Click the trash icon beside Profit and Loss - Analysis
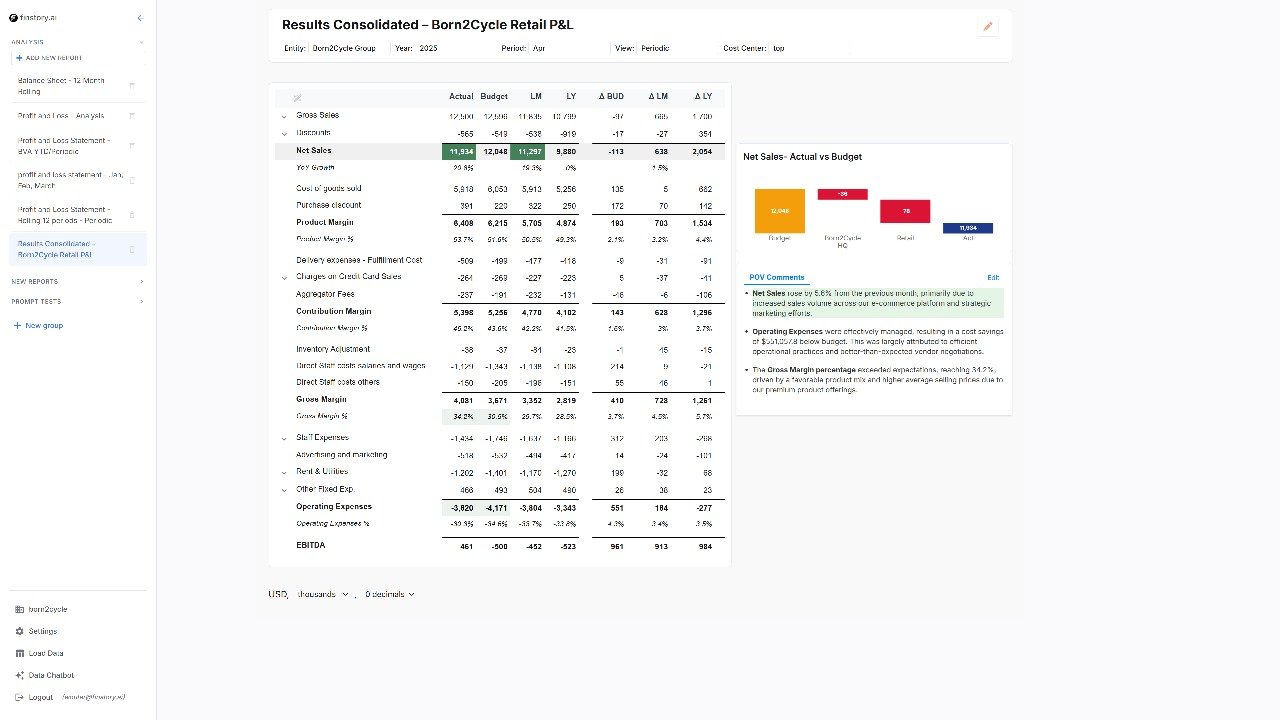Image resolution: width=1280 pixels, height=720 pixels. [x=132, y=116]
